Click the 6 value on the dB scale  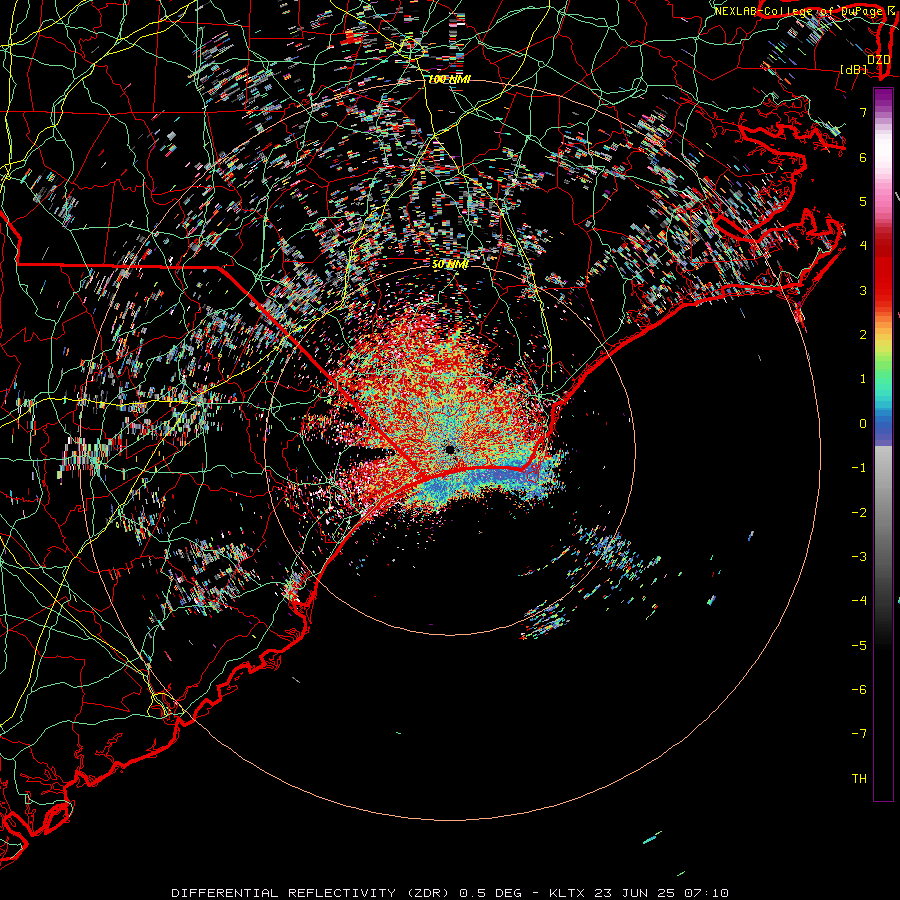click(863, 157)
